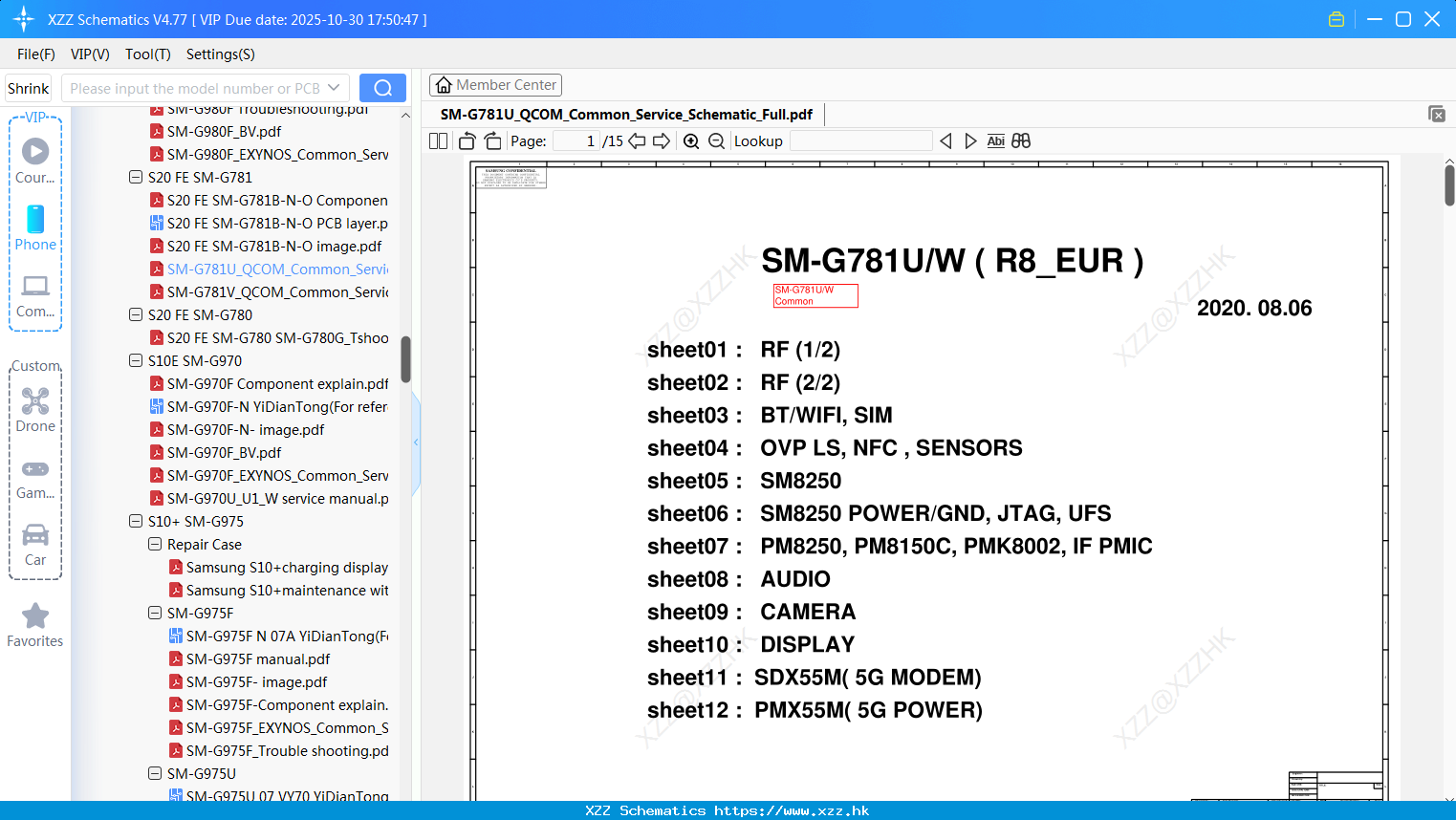Click the SM-G781U/W Common annotation box
This screenshot has height=820, width=1456.
pos(815,295)
